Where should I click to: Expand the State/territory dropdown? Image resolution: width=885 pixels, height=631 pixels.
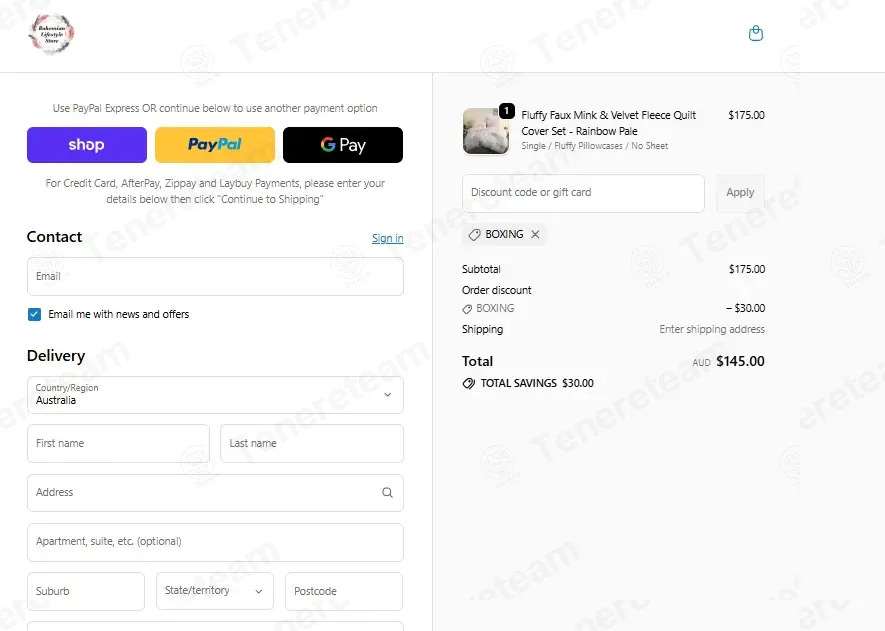(215, 591)
